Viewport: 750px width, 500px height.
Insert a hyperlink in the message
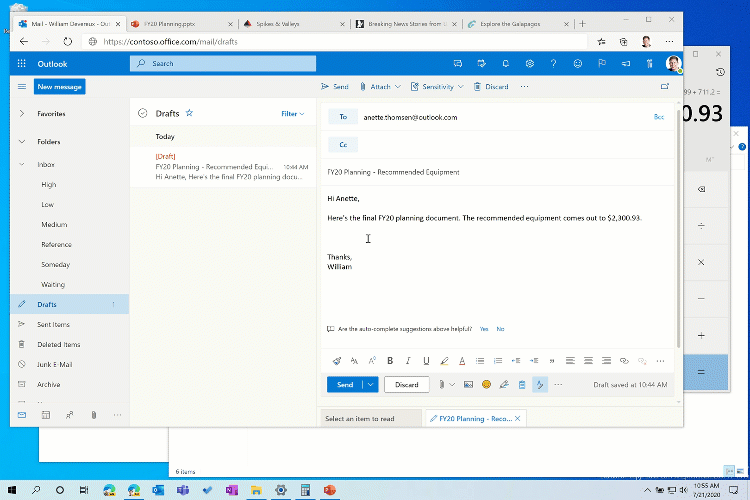click(x=622, y=360)
